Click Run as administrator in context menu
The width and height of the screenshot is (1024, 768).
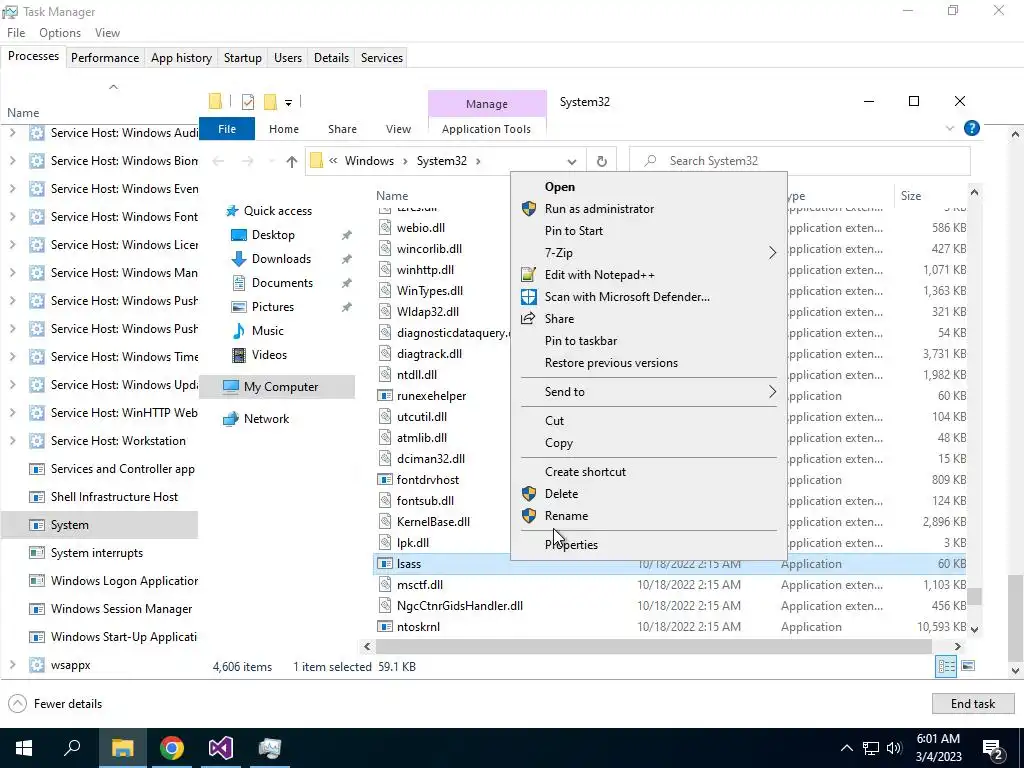pyautogui.click(x=599, y=209)
